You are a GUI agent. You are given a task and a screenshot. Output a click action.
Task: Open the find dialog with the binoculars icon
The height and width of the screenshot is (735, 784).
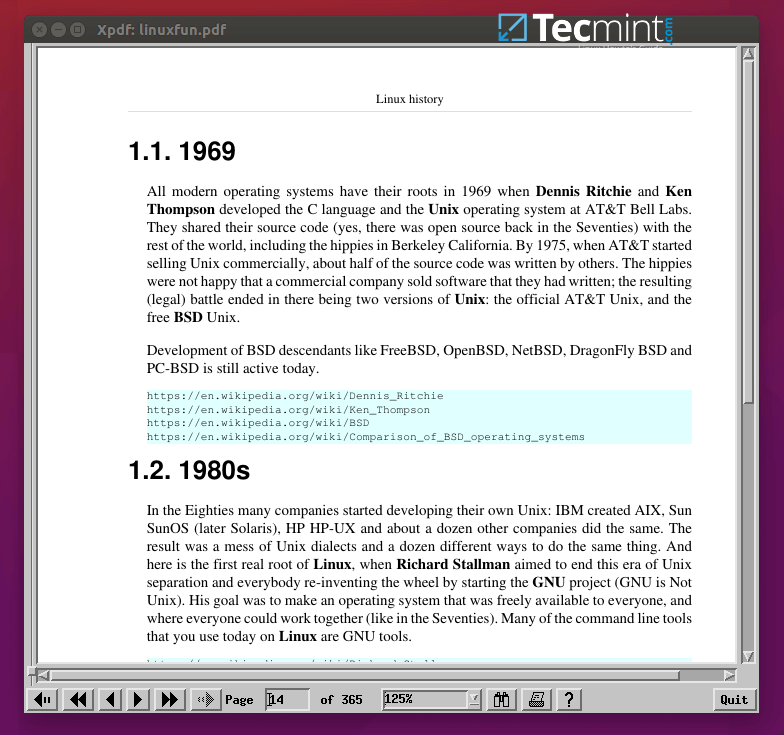(x=502, y=699)
